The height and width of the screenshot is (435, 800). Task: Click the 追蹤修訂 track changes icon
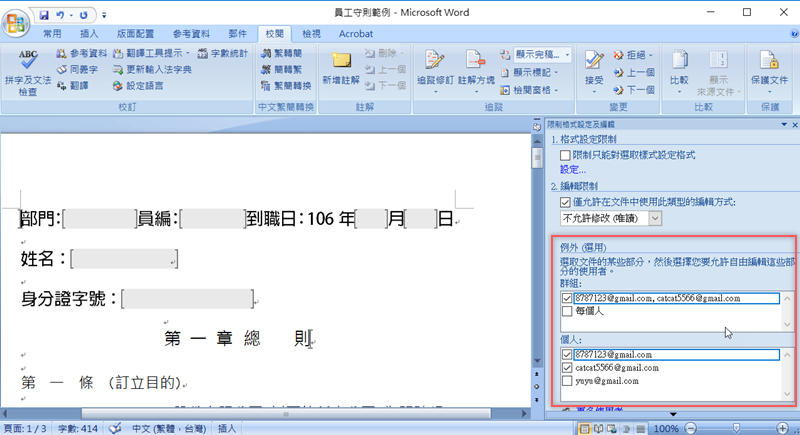coord(433,59)
